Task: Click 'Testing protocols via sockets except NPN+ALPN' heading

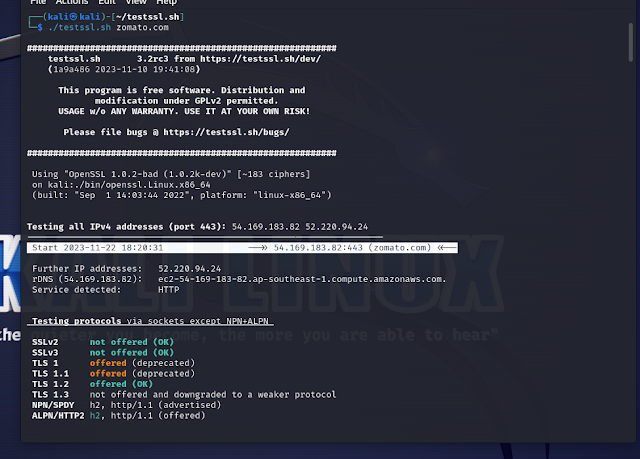Action: [150, 321]
